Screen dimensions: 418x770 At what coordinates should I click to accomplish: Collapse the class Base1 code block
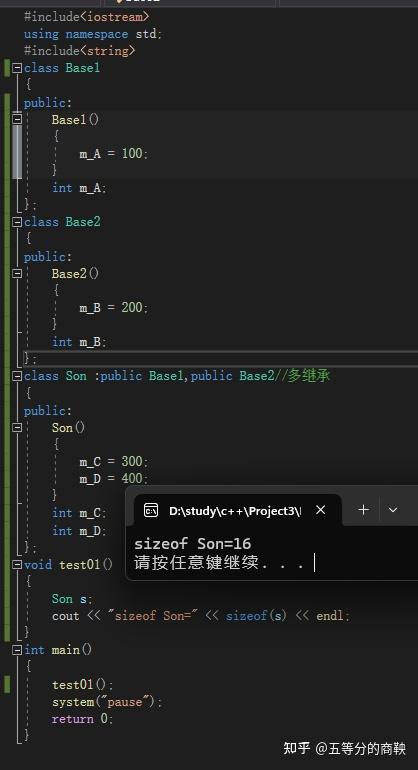click(17, 68)
